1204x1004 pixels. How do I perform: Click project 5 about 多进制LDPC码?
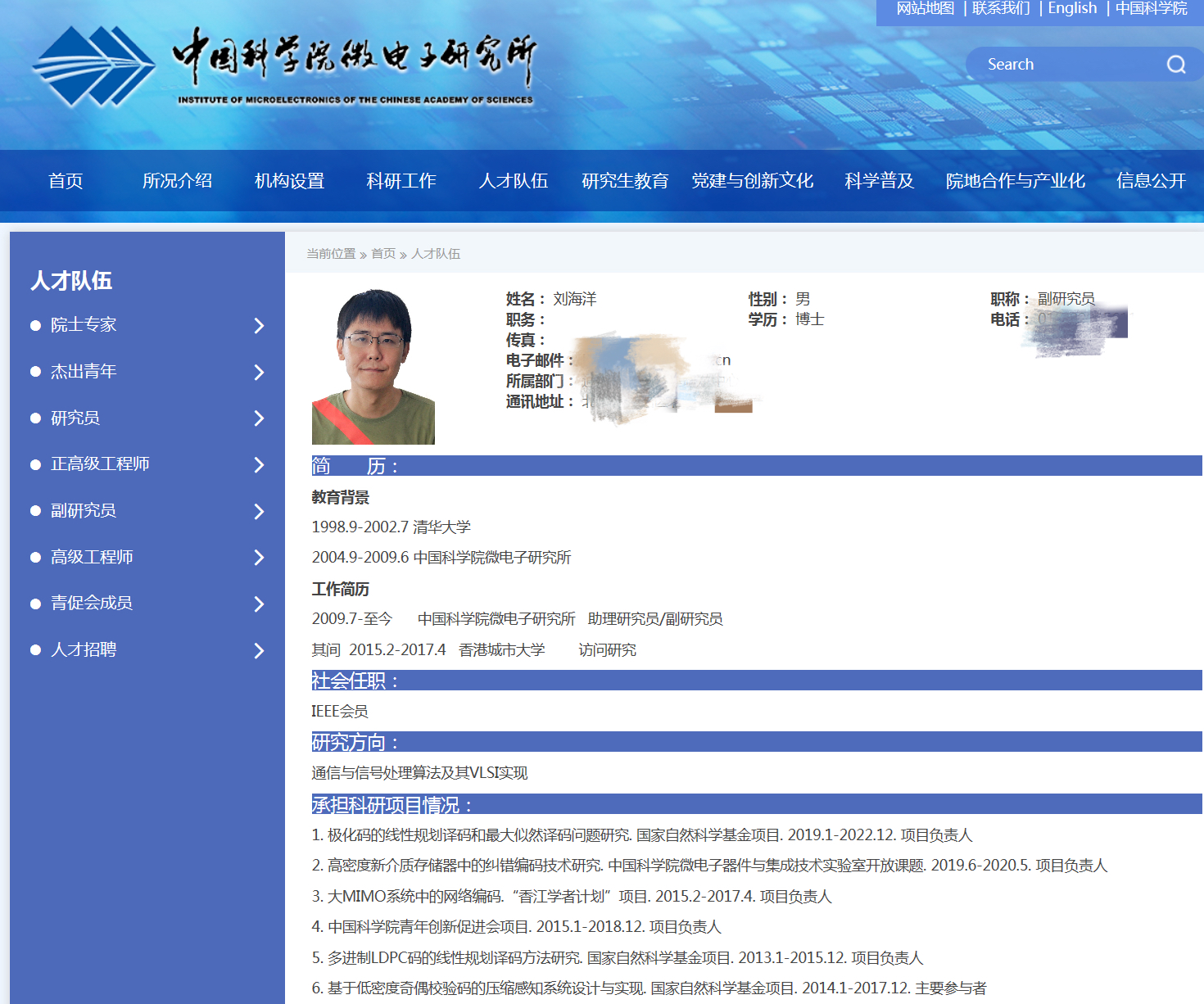(618, 958)
